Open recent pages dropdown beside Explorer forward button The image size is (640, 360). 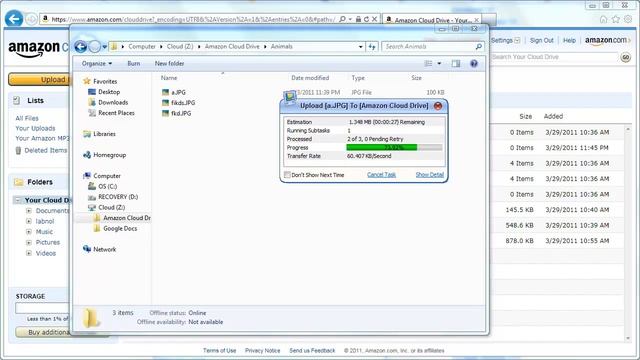pyautogui.click(x=104, y=47)
